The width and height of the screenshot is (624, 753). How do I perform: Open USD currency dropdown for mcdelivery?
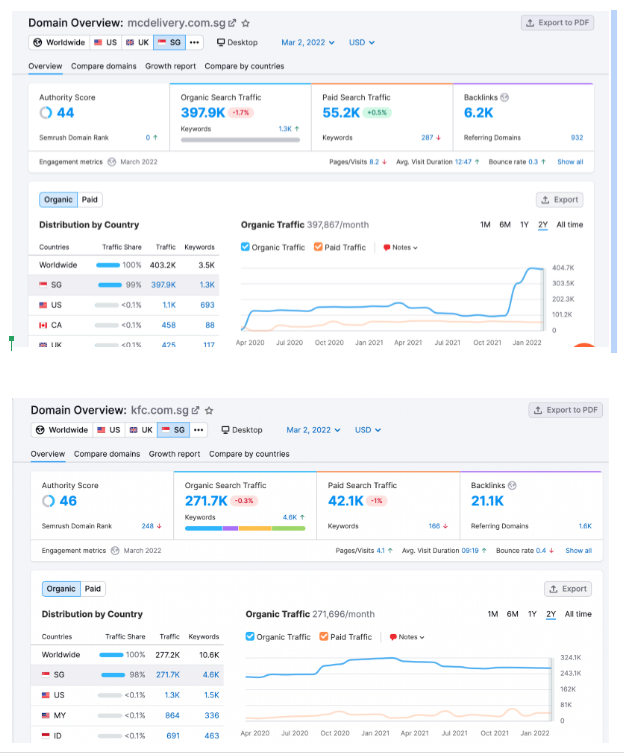tap(361, 42)
